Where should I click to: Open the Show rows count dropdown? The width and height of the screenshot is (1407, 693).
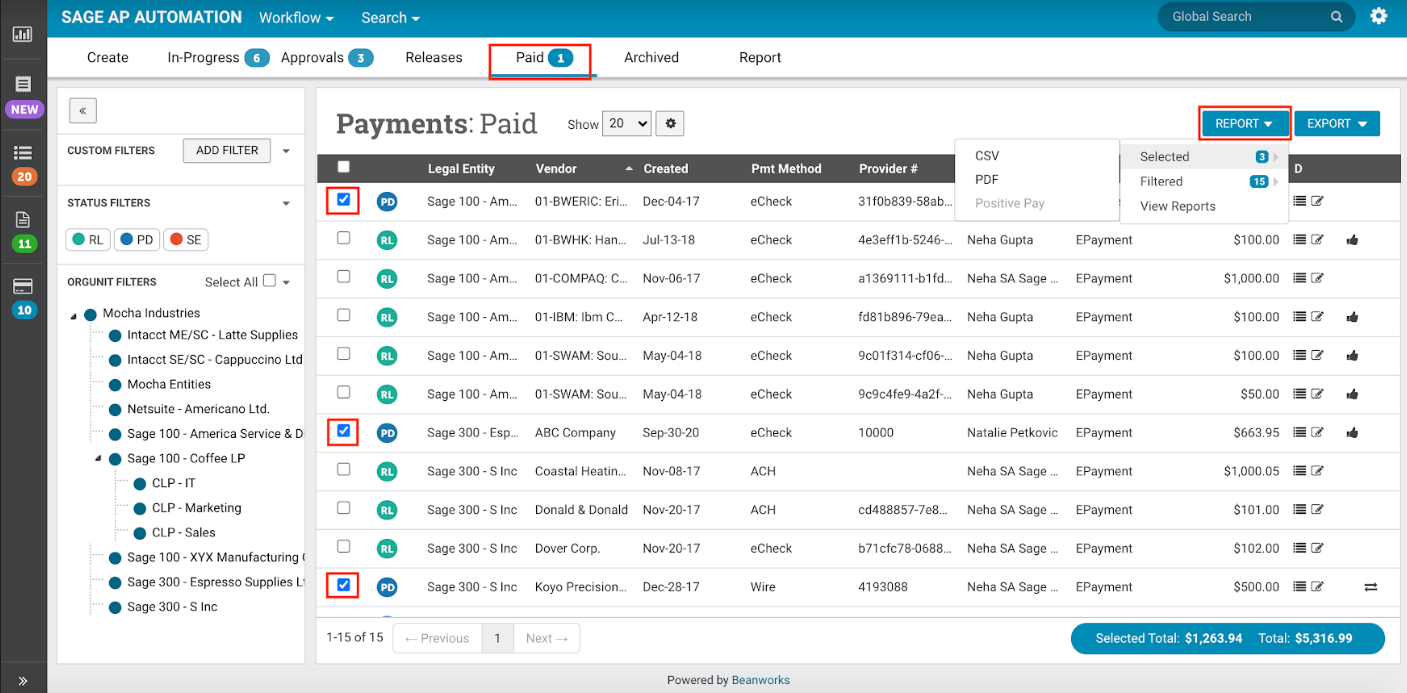click(628, 124)
